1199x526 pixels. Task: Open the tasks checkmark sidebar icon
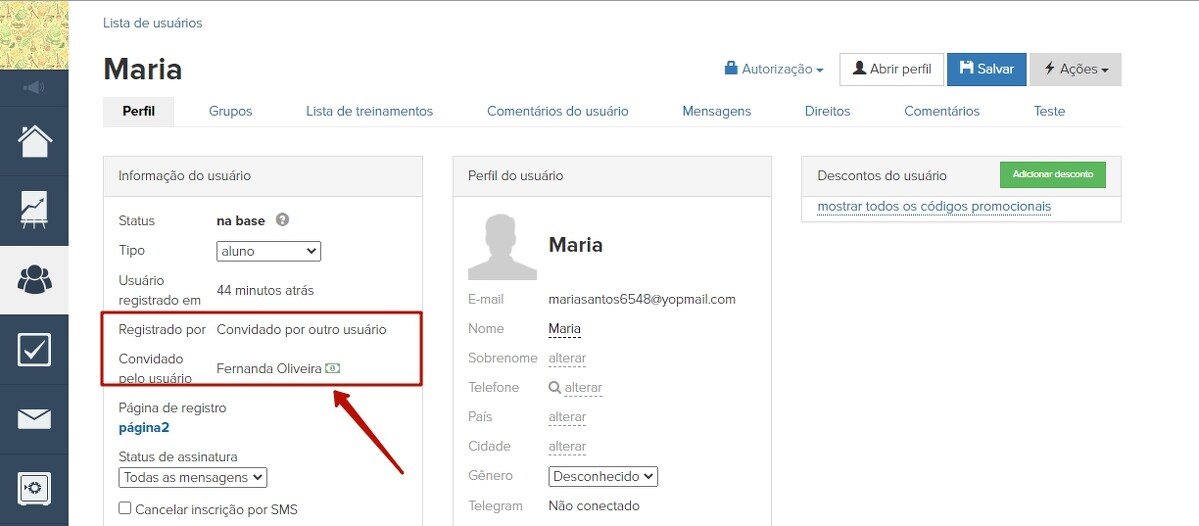tap(34, 349)
